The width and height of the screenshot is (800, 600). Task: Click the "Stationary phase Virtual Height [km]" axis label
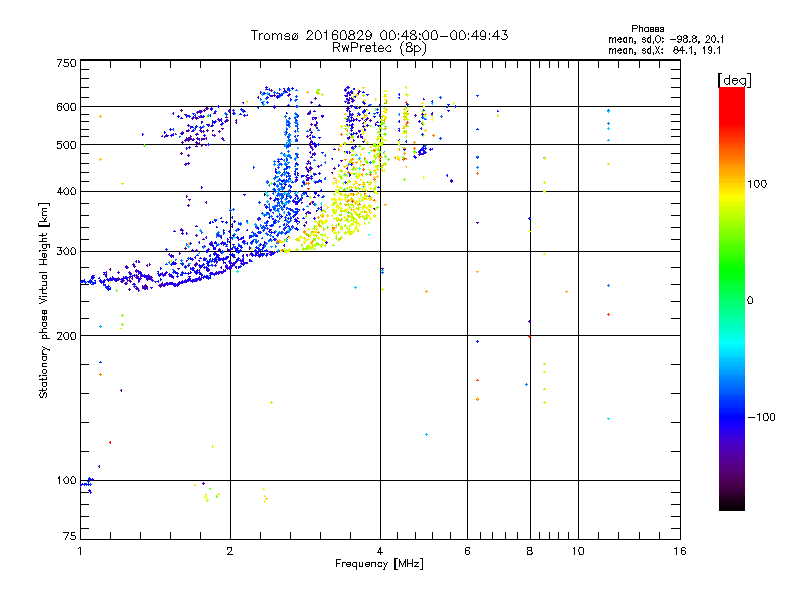[x=43, y=301]
